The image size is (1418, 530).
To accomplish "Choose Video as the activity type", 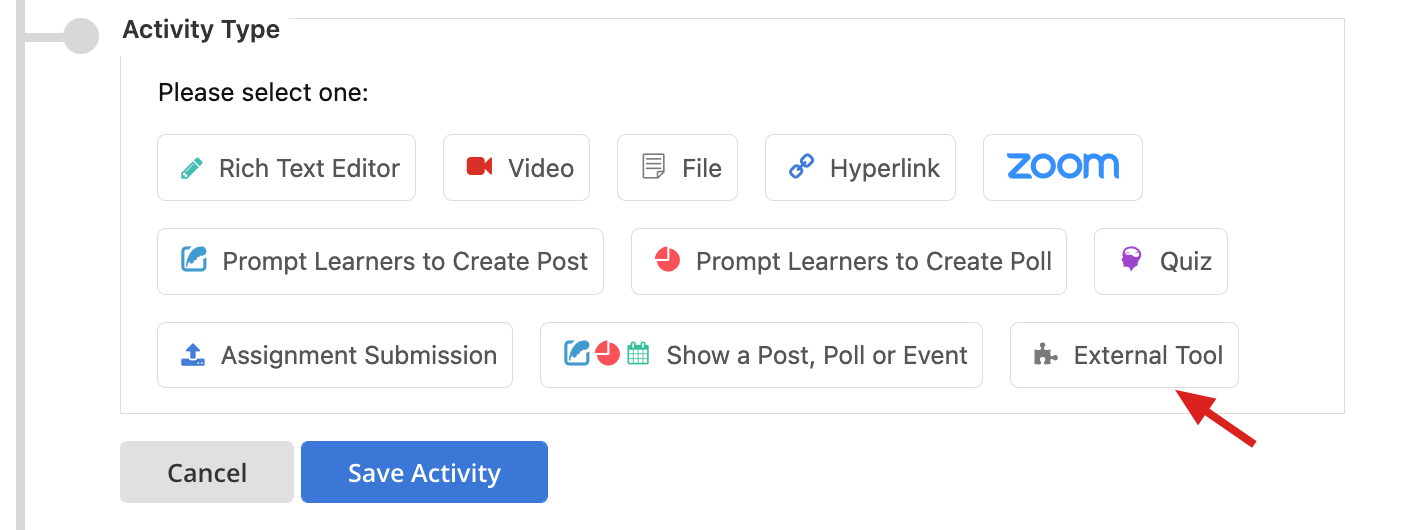I will [x=516, y=167].
